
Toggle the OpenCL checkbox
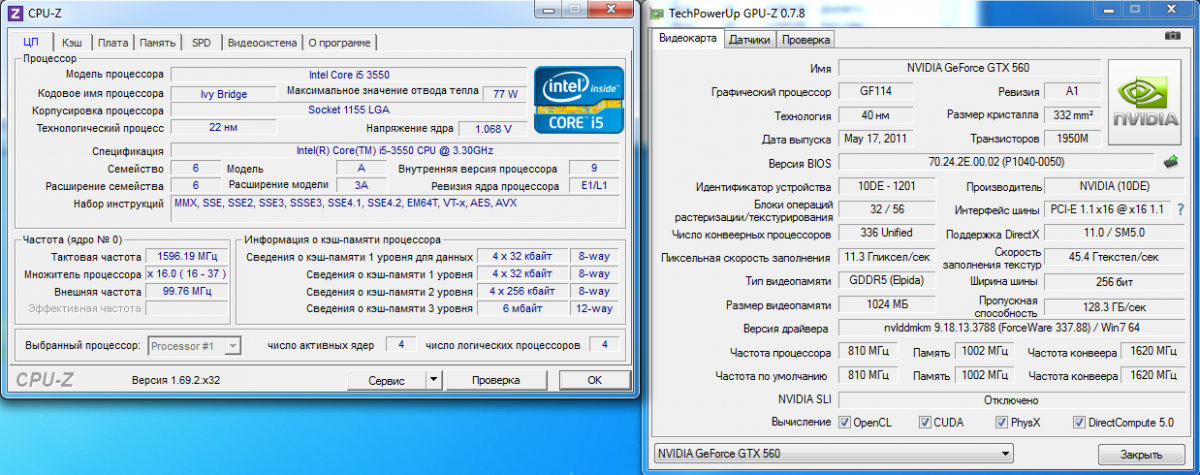click(845, 422)
